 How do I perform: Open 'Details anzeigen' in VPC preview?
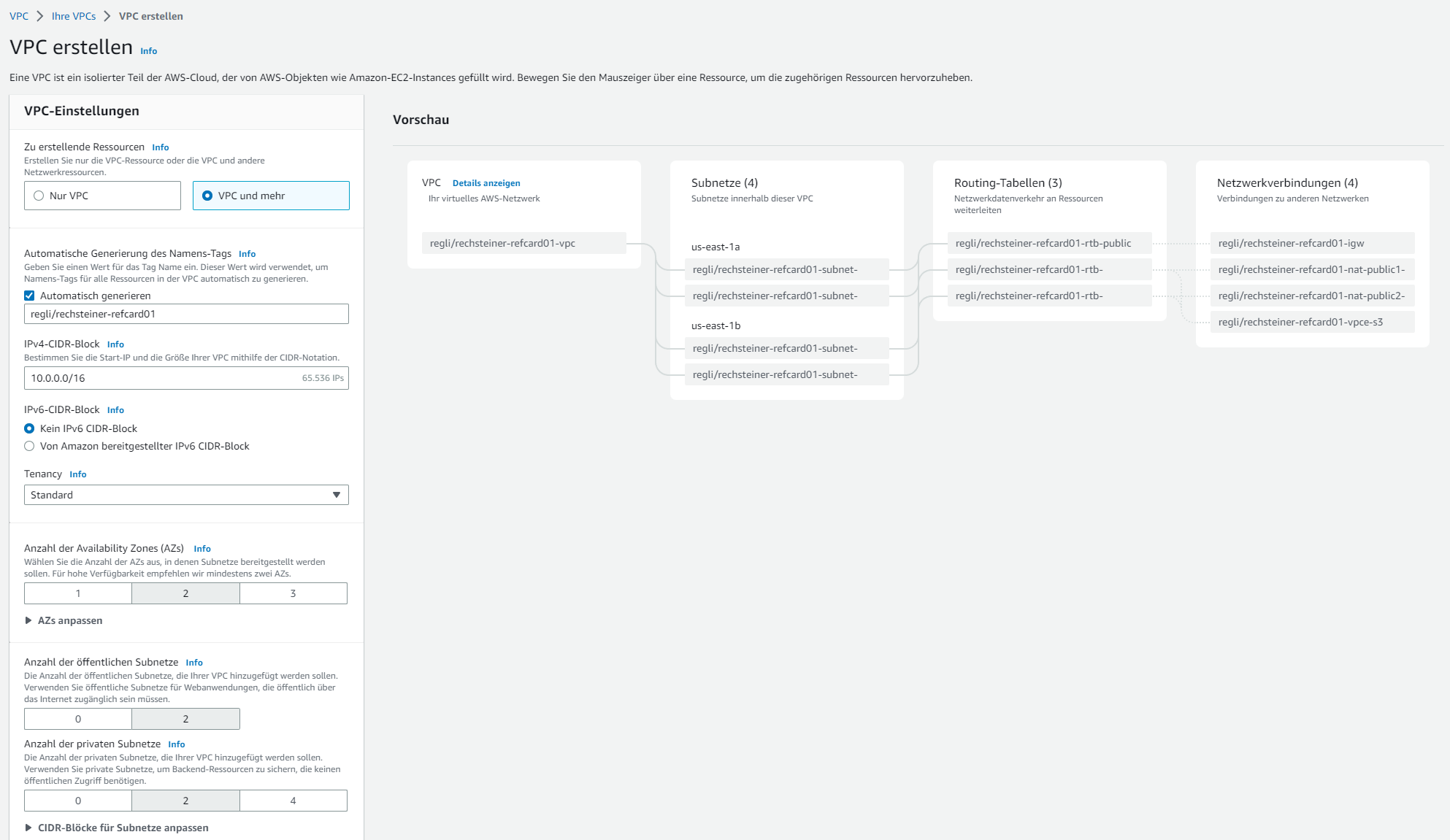point(486,183)
